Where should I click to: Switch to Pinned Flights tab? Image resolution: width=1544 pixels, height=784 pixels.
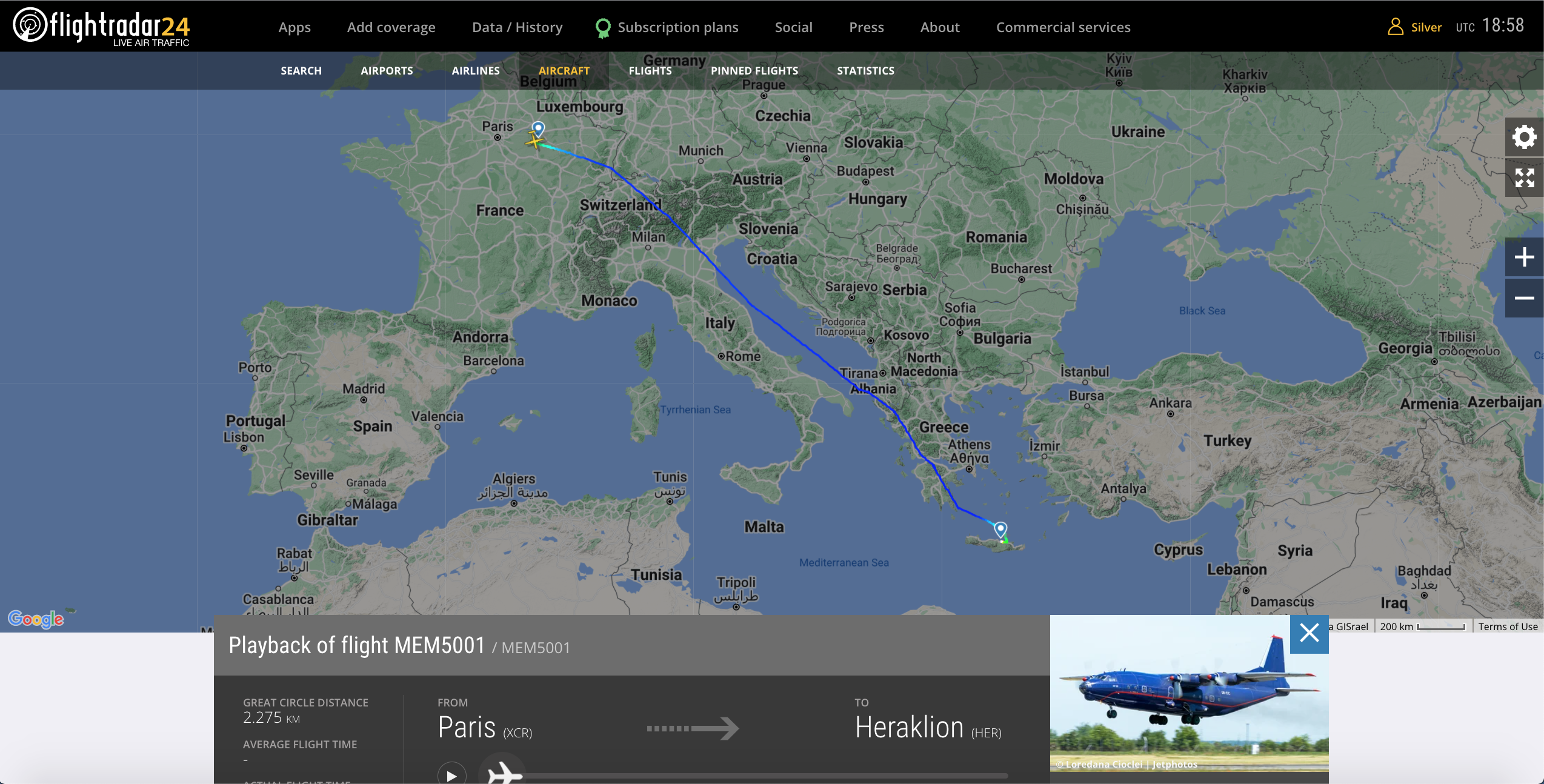[x=754, y=71]
